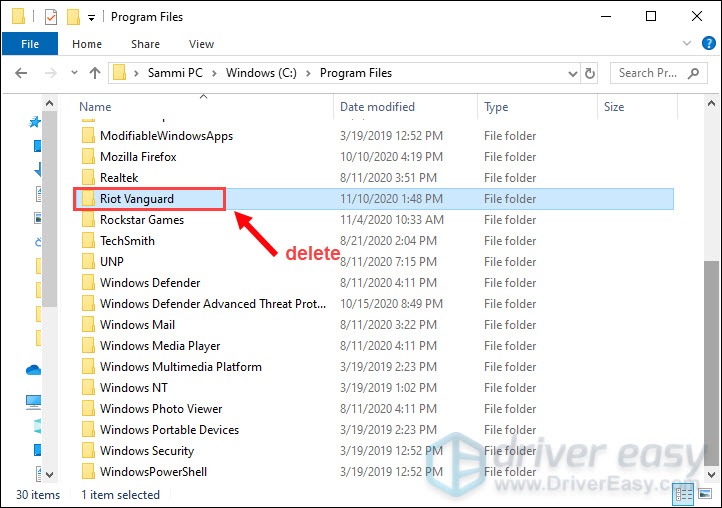Click the file list scroll down arrow
722x508 pixels.
tap(711, 474)
